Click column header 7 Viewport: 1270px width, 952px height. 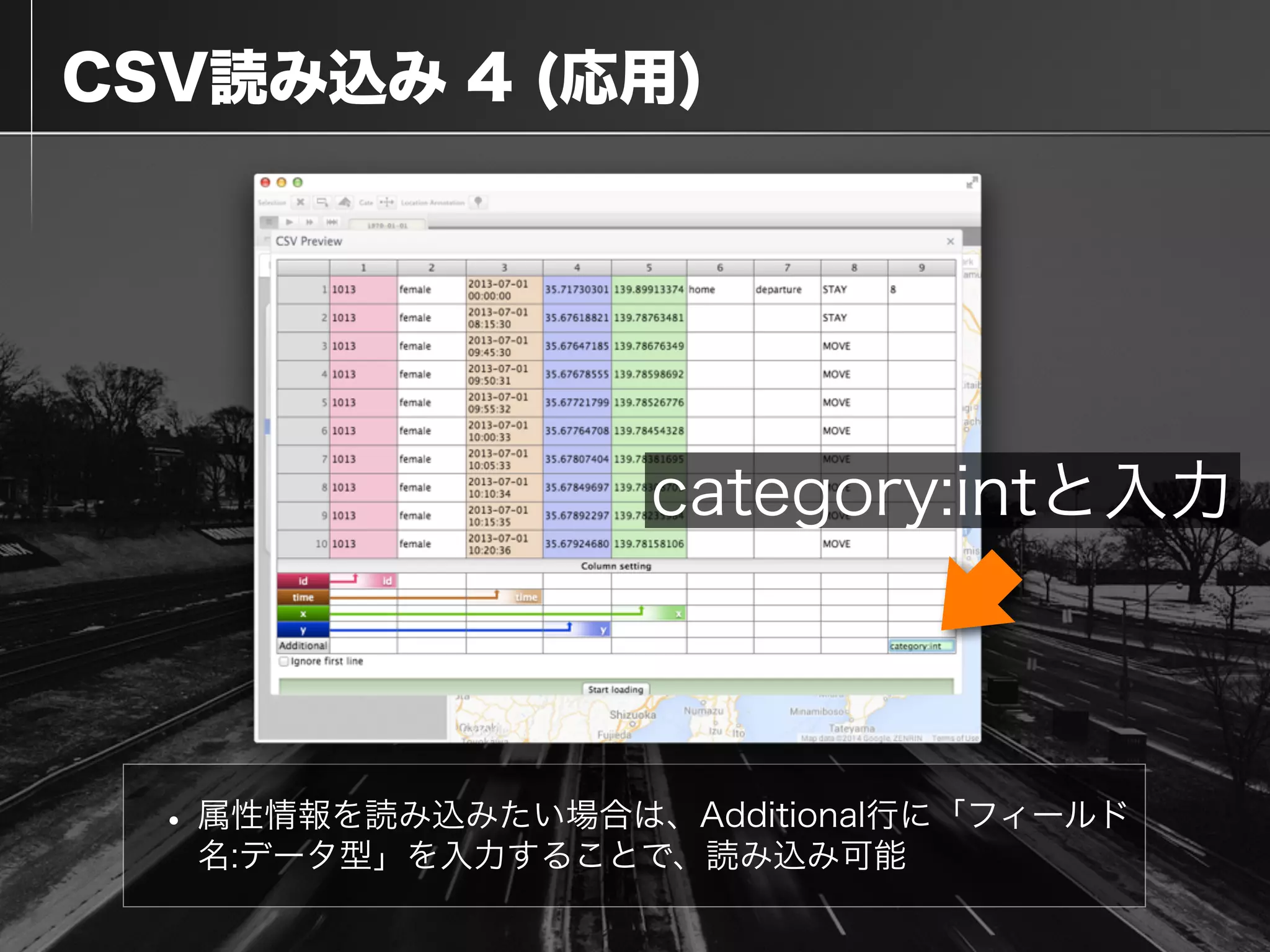(x=788, y=268)
